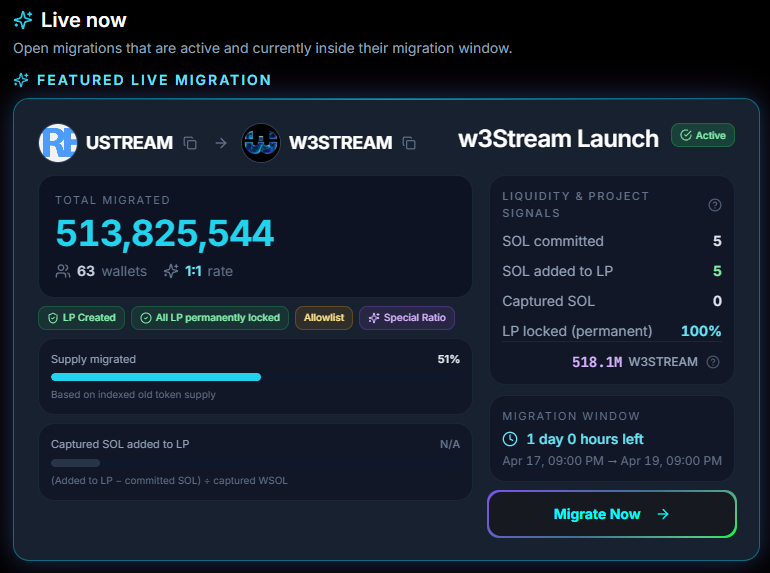Click the Featured Live Migration heading

[x=154, y=80]
